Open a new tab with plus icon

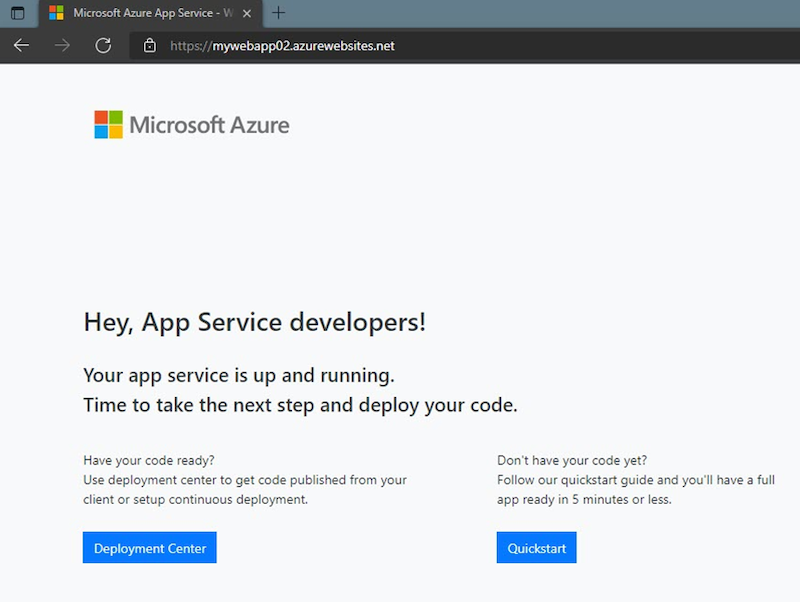pos(279,13)
